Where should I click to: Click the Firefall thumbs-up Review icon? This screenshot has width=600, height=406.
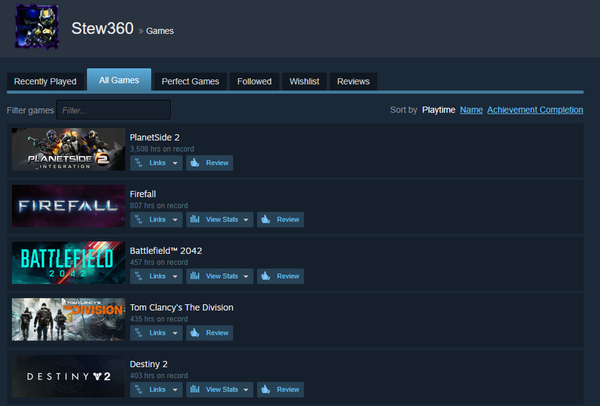tap(266, 219)
